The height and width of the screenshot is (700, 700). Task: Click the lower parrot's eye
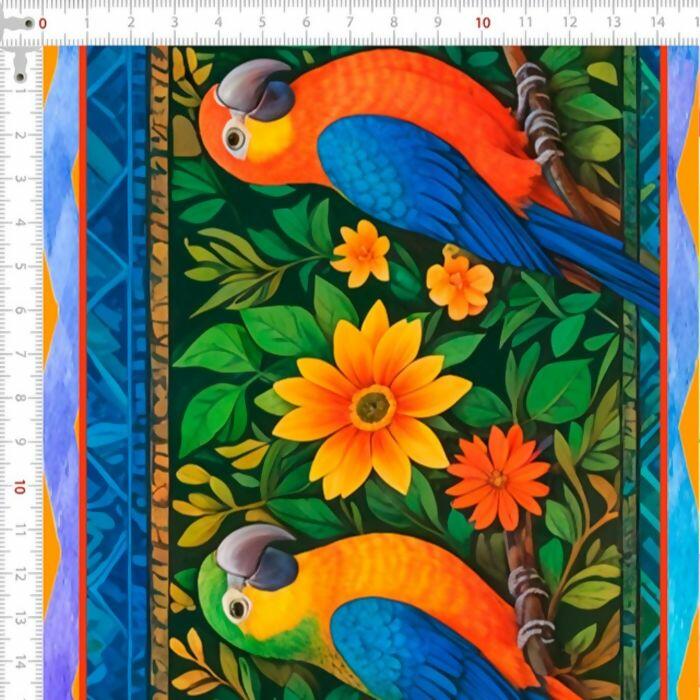pos(237,606)
